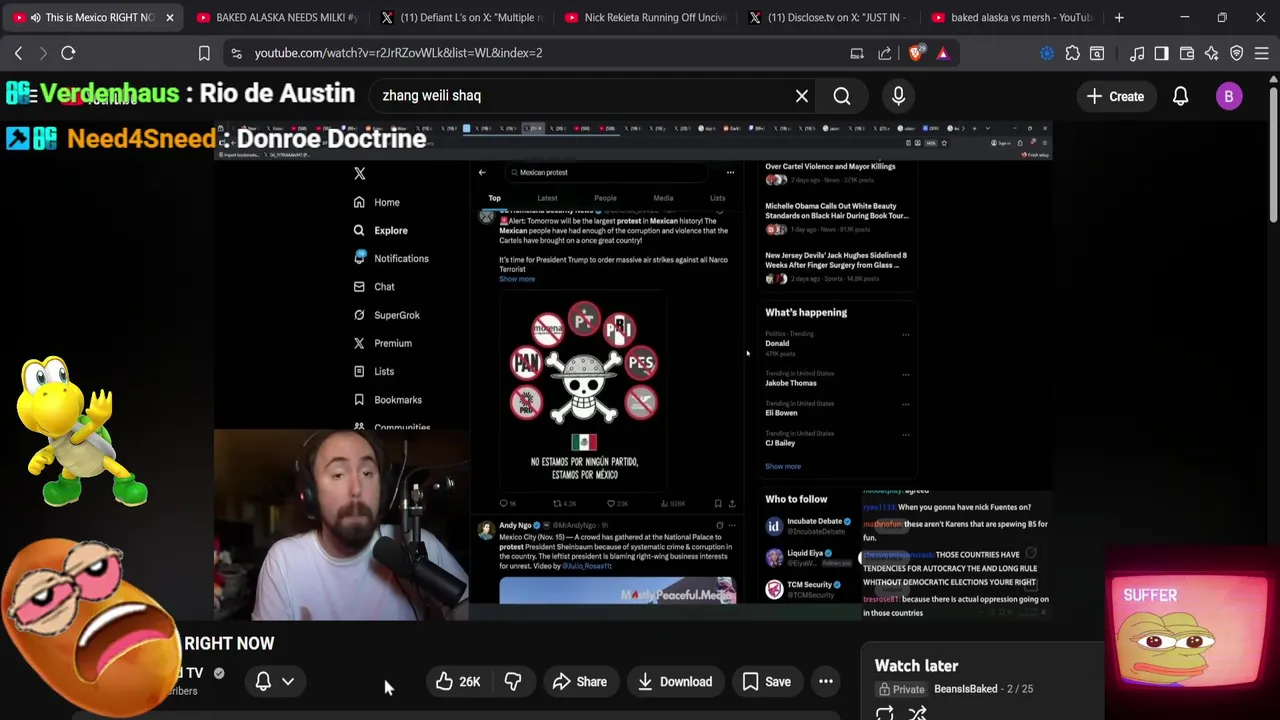Install app icon in address bar
The height and width of the screenshot is (720, 1280).
pos(857,53)
